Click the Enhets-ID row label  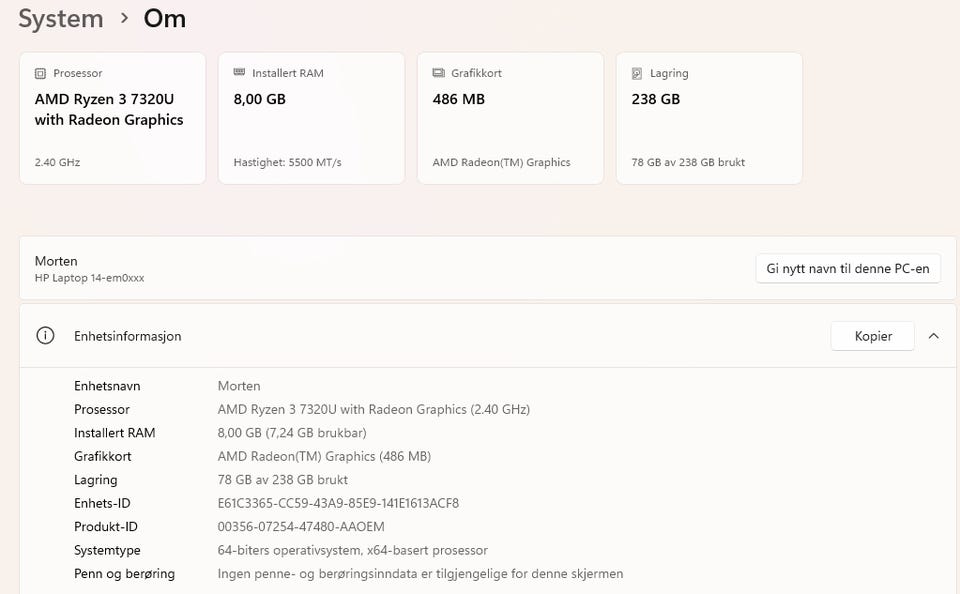tap(102, 503)
